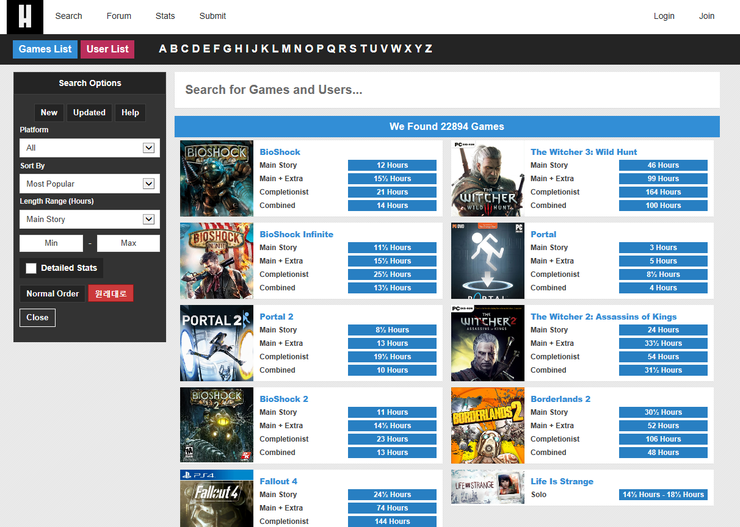Enable the Detailed Stats checkbox
The image size is (740, 527).
[31, 268]
